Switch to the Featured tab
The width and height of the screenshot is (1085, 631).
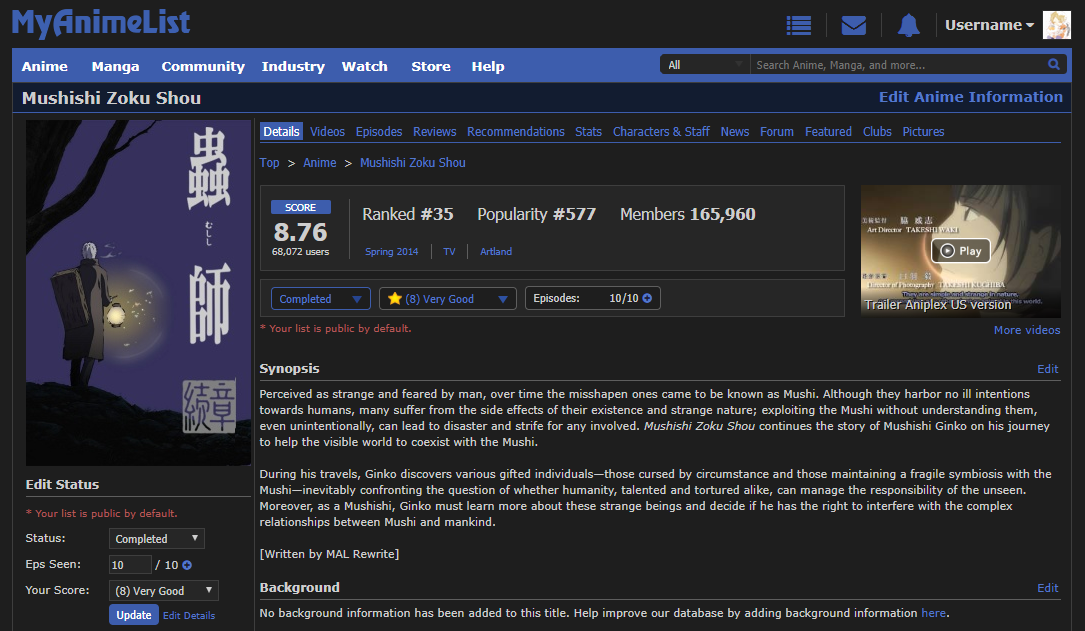(828, 131)
